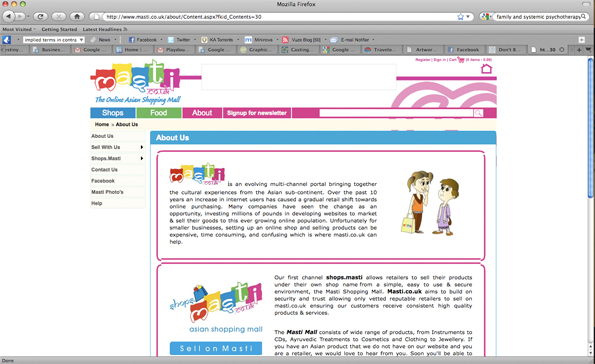Image resolution: width=595 pixels, height=364 pixels.
Task: Expand the Shops.Masti submenu arrow
Action: 142,158
